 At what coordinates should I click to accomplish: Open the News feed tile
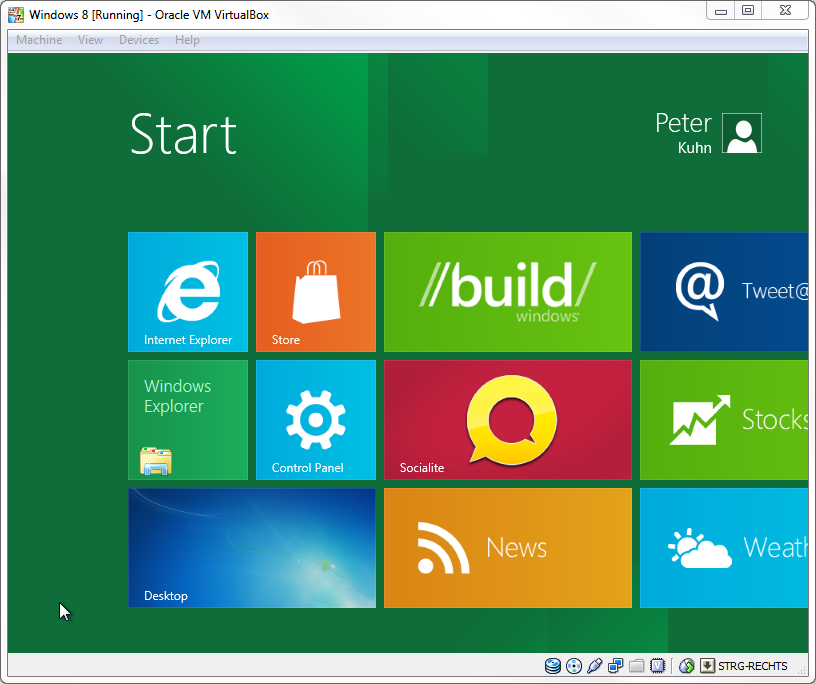[x=508, y=548]
